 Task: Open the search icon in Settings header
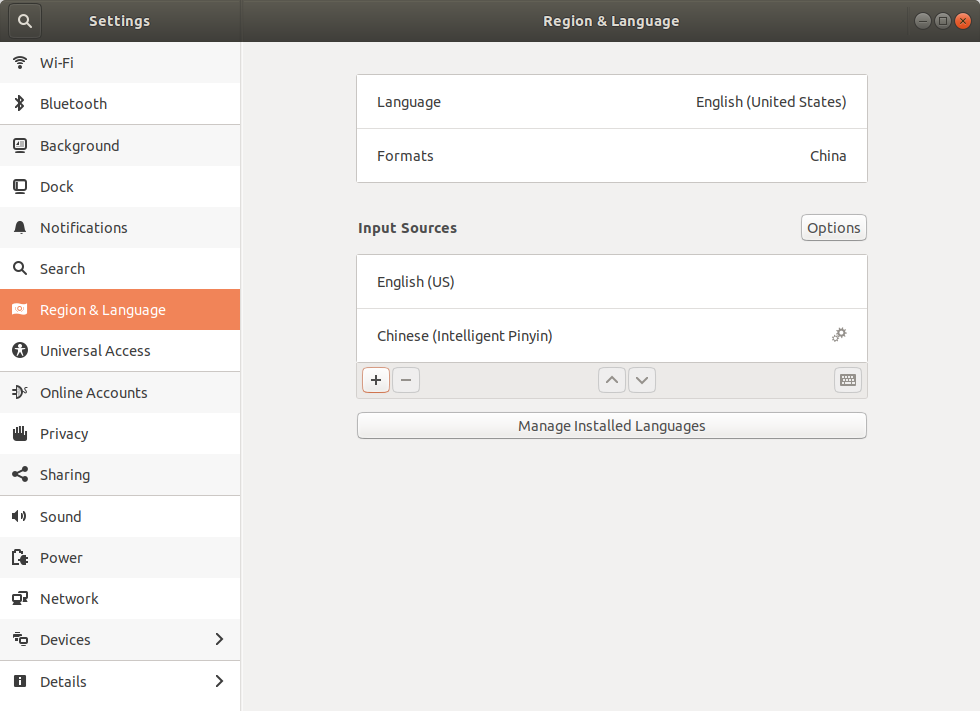coord(24,21)
